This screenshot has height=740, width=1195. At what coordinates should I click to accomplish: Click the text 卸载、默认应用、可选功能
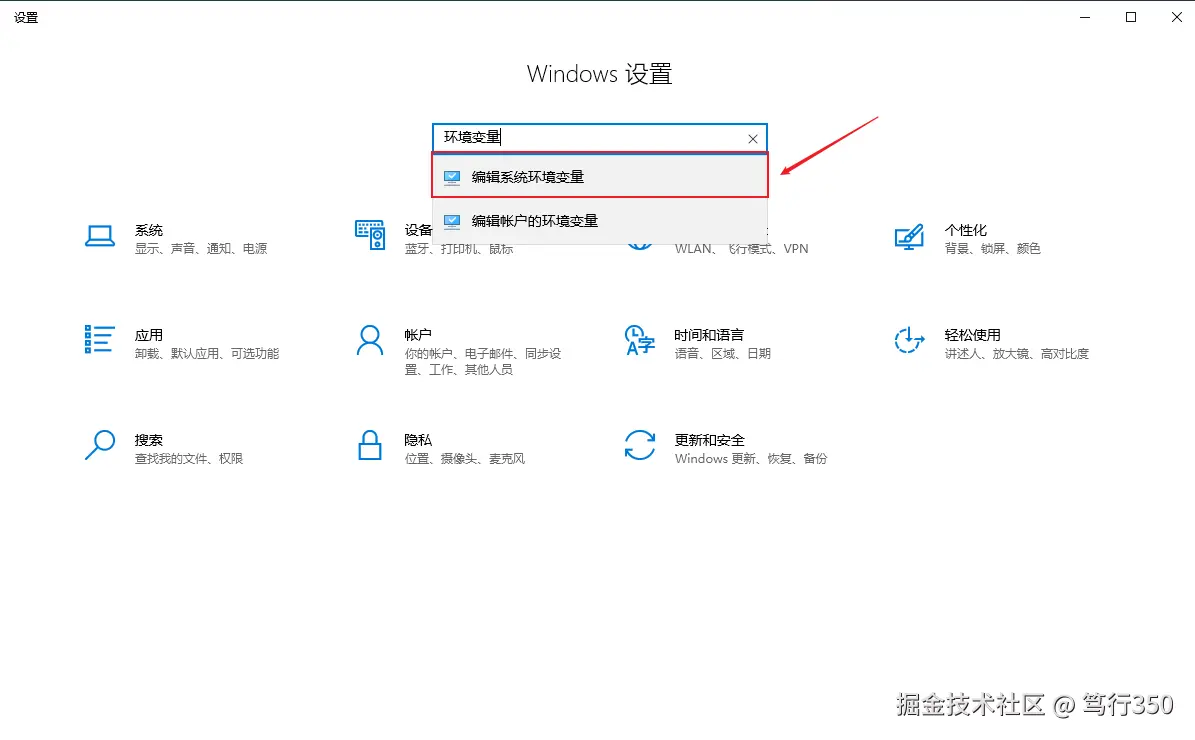coord(207,354)
